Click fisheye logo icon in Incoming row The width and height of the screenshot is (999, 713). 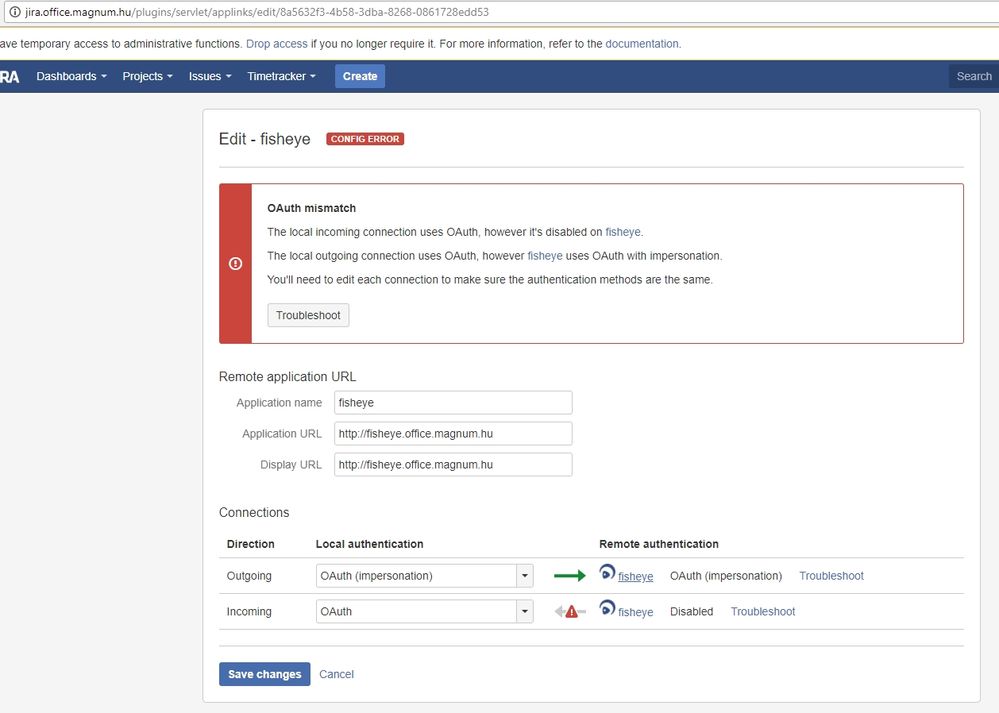point(607,608)
